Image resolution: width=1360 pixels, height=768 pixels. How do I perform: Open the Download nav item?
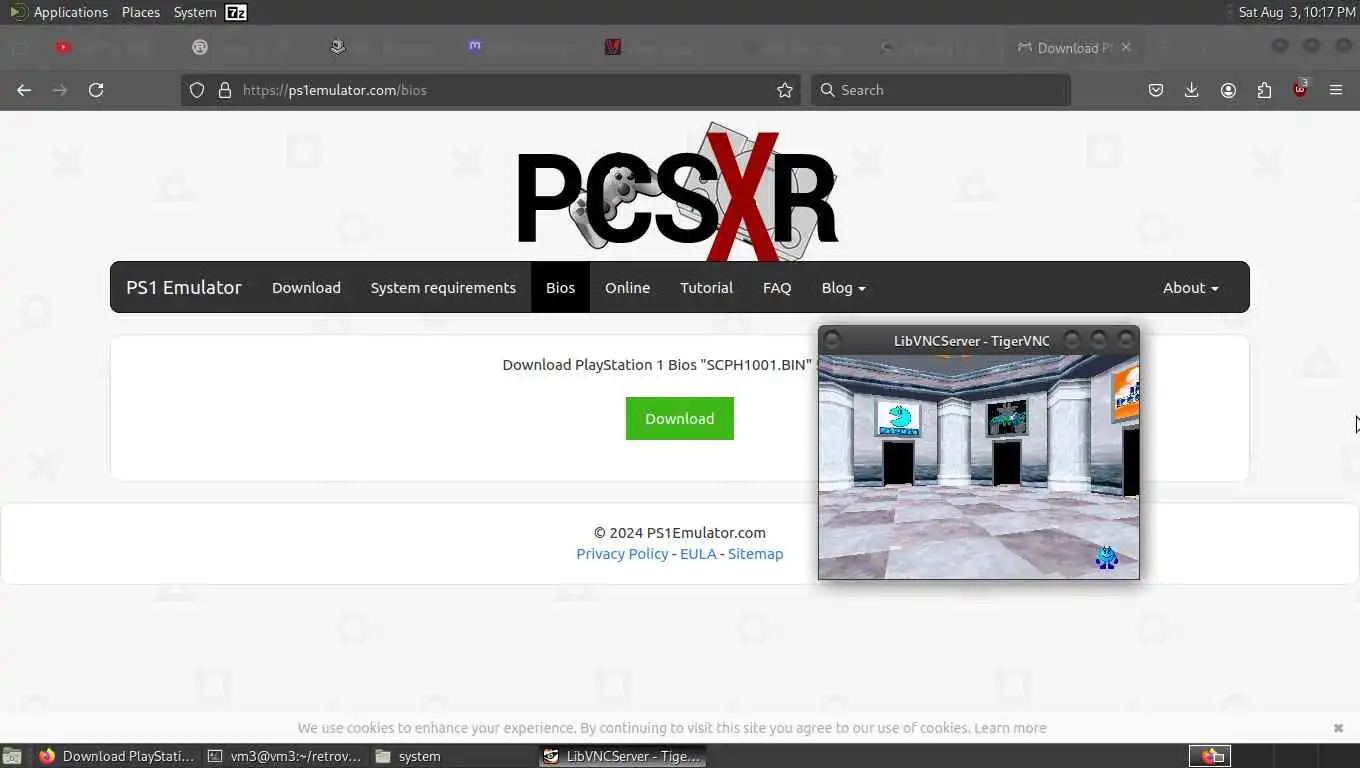[306, 287]
